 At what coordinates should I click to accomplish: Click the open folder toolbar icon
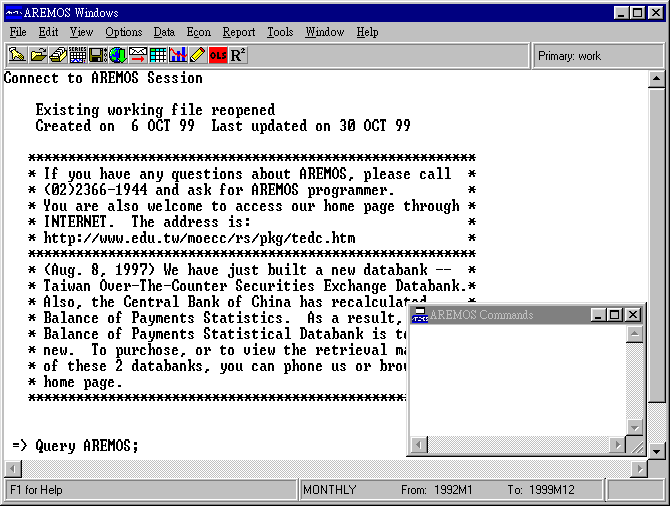pos(38,55)
